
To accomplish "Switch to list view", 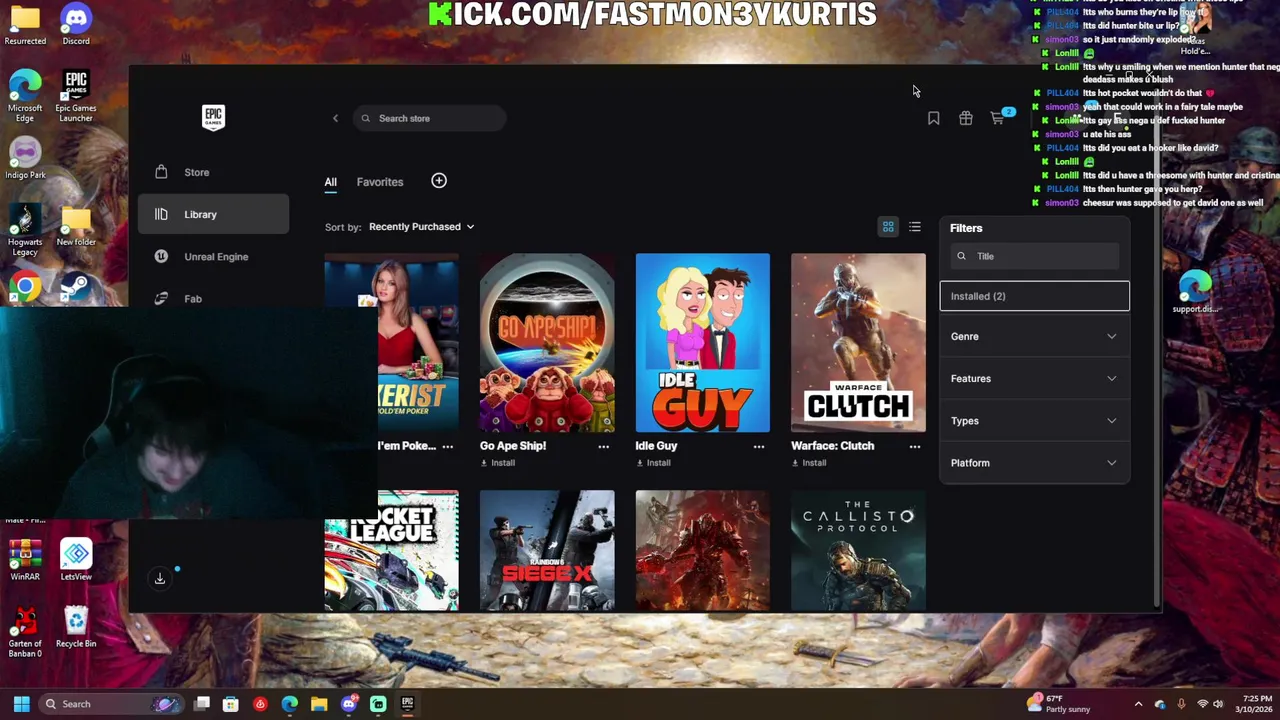I will 915,227.
